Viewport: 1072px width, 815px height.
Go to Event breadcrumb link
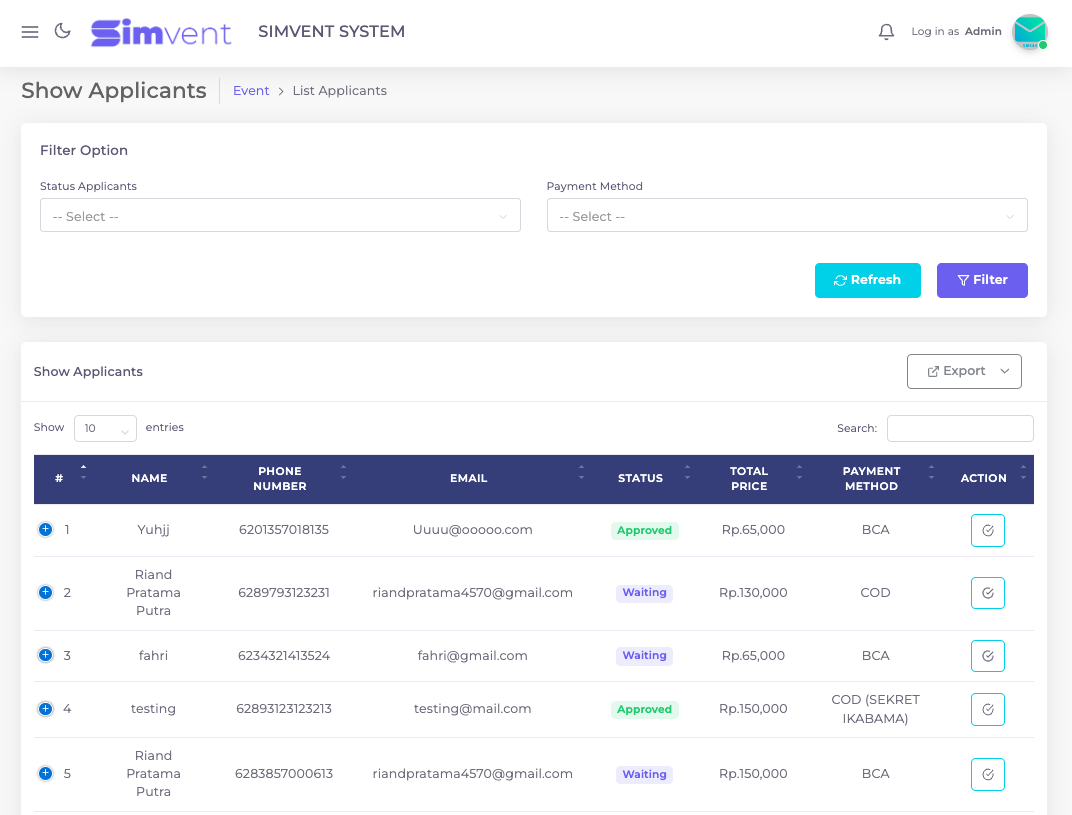[251, 91]
